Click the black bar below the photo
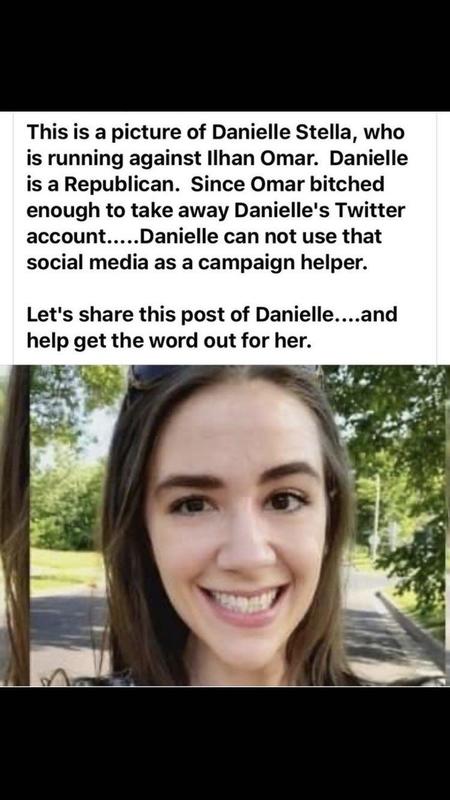Screen dimensions: 450x800 coord(225,743)
